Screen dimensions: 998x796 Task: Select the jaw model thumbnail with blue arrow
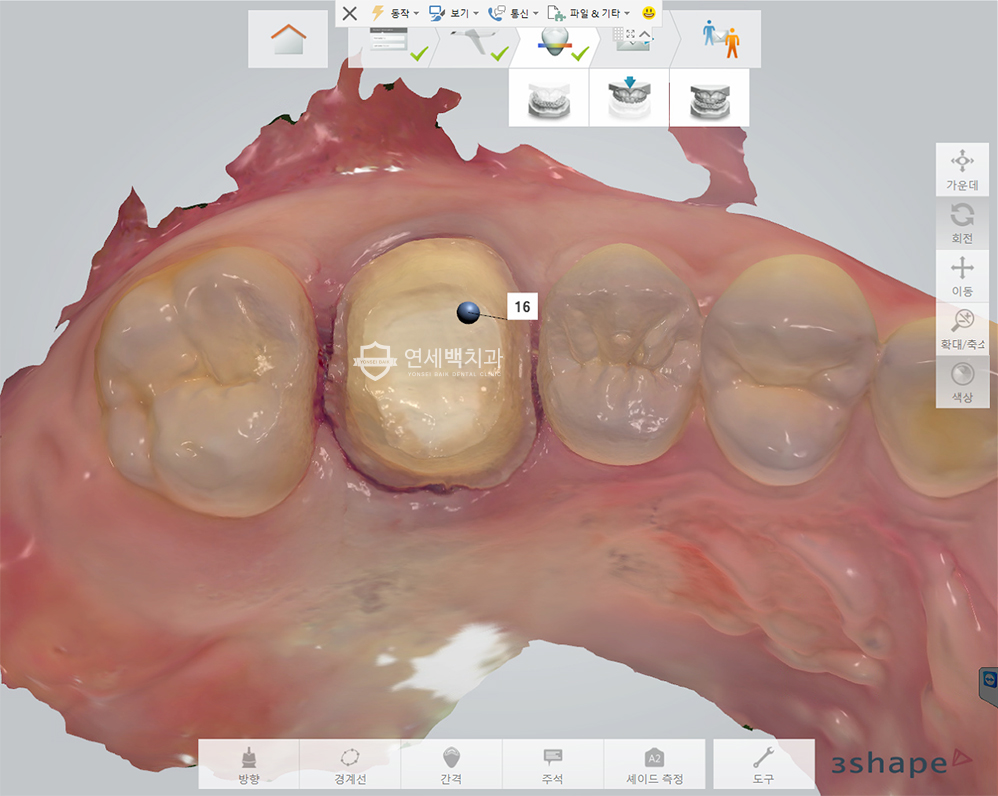pos(629,98)
